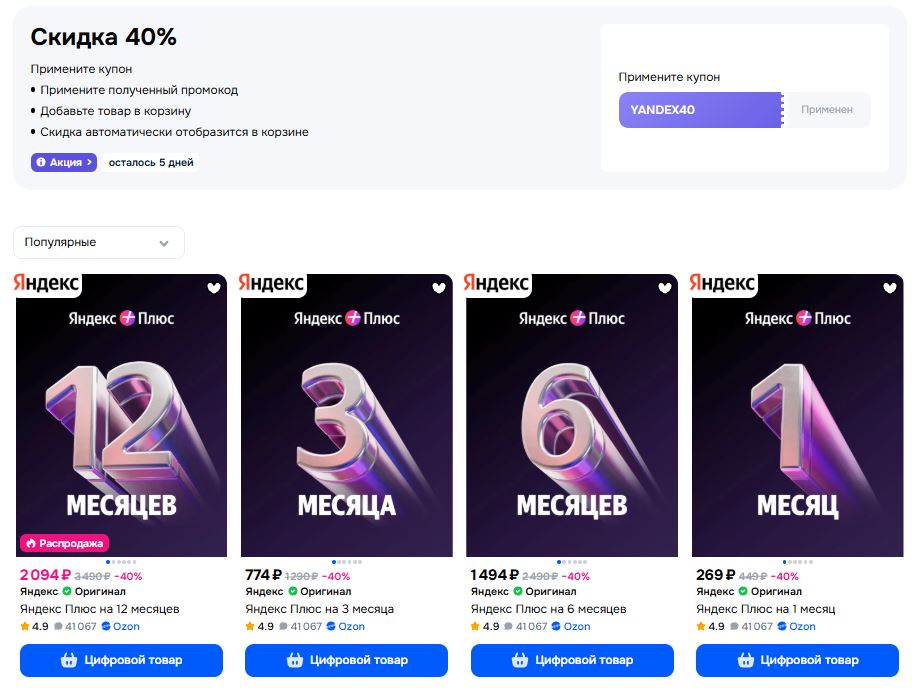Toggle heart on 1-month Yandex Plus card
916x688 pixels.
pyautogui.click(x=890, y=288)
